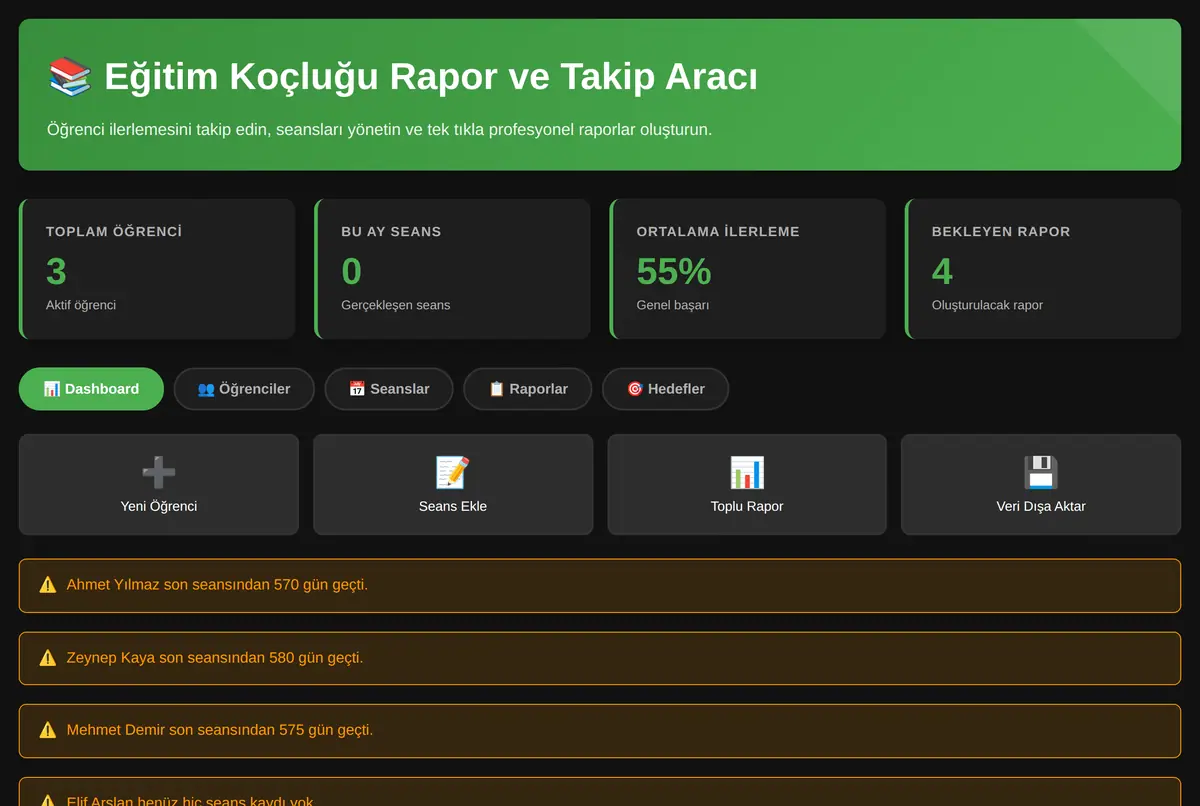Click the Yeni Öğrenci button label
Viewport: 1200px width, 806px height.
point(159,506)
